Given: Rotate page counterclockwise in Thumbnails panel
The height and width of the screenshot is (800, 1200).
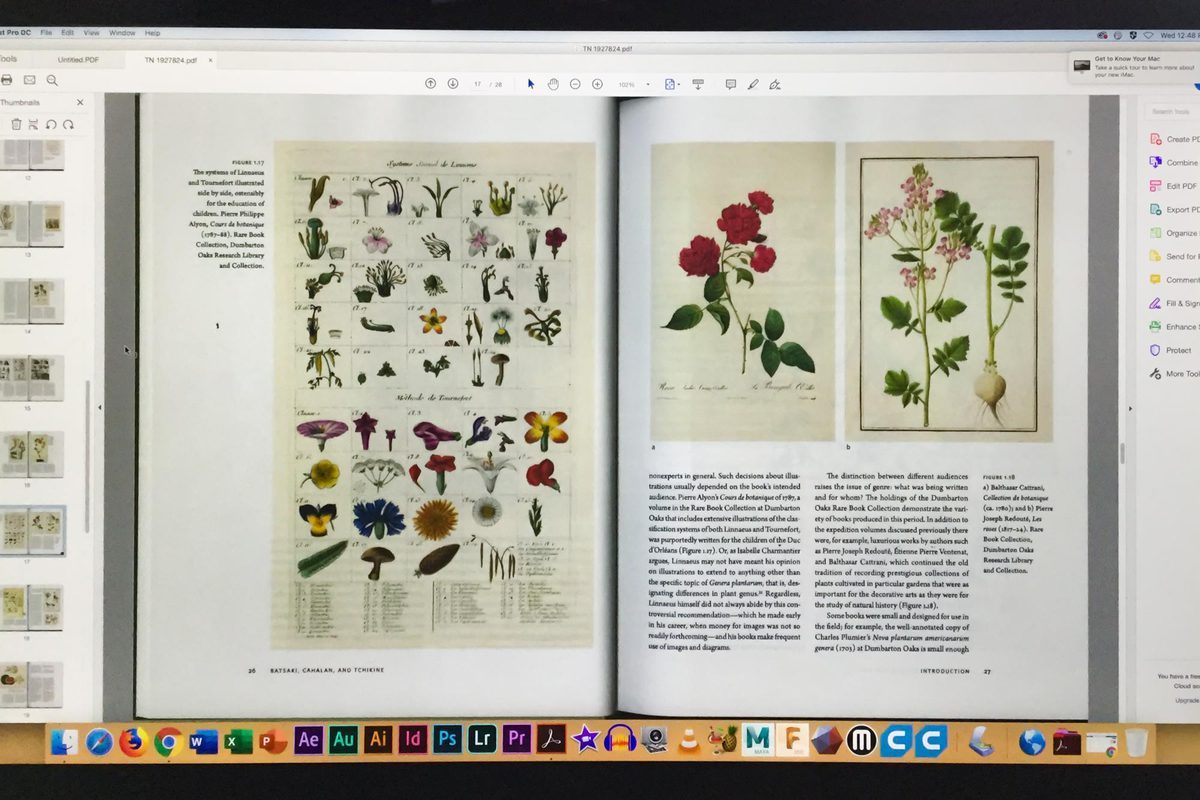Looking at the screenshot, I should pyautogui.click(x=51, y=124).
